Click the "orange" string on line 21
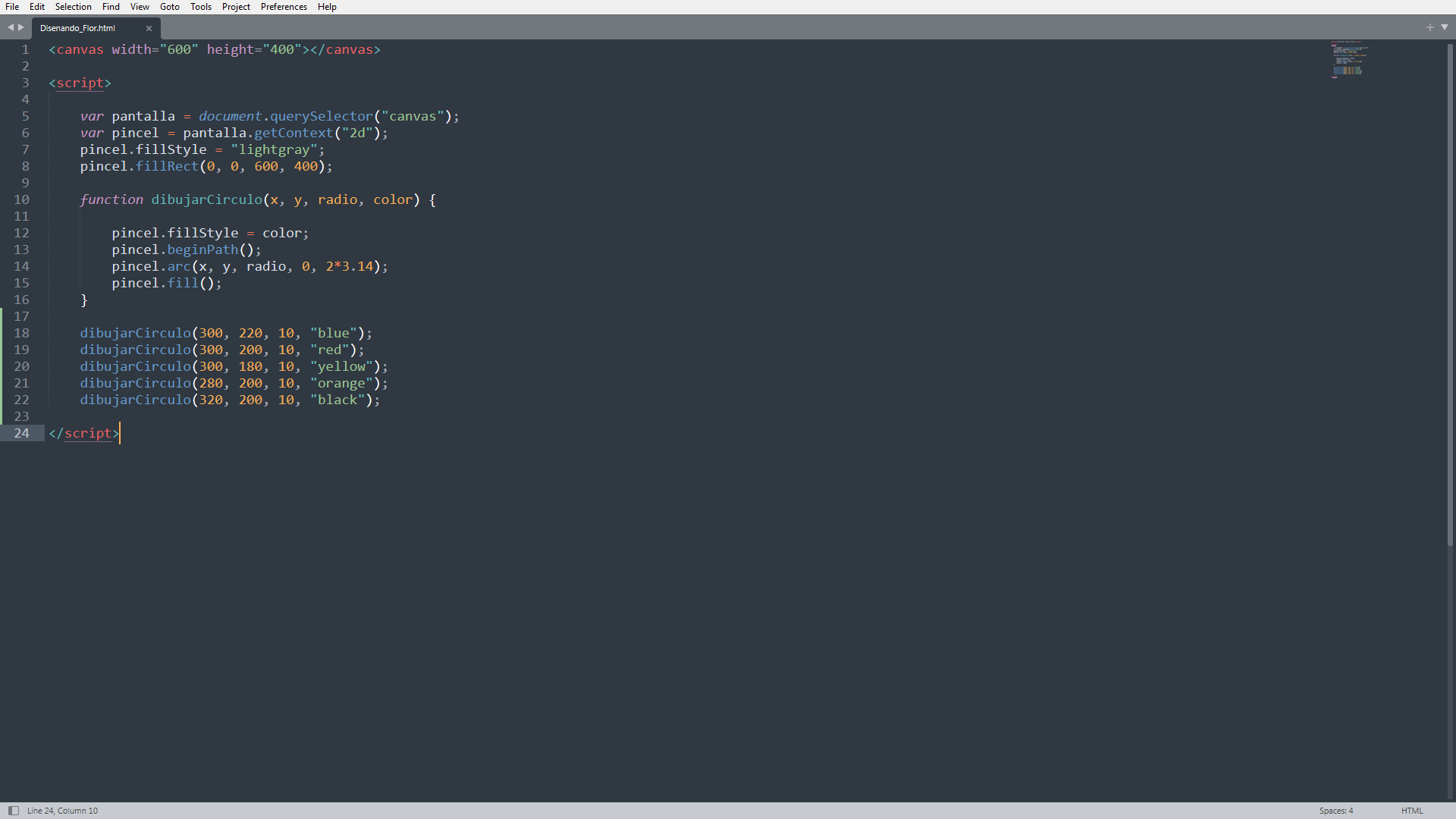Image resolution: width=1456 pixels, height=819 pixels. pos(342,383)
